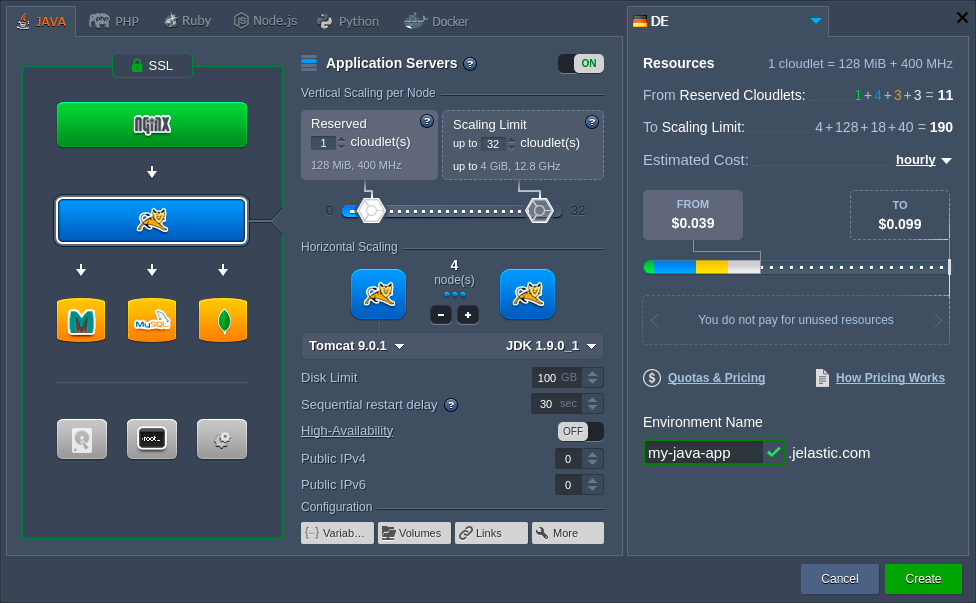Click the NGINX load balancer node
The image size is (976, 603).
(x=151, y=125)
